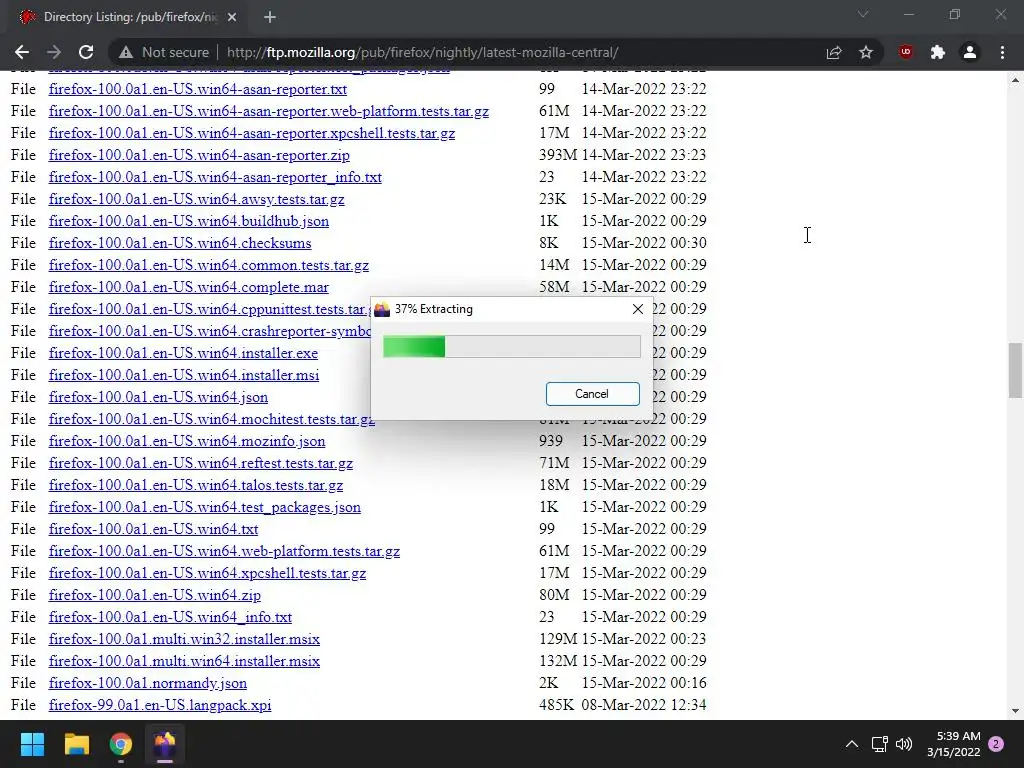Download firefox-99.0a1.en-US.langpack.xpi
1024x768 pixels.
(160, 705)
